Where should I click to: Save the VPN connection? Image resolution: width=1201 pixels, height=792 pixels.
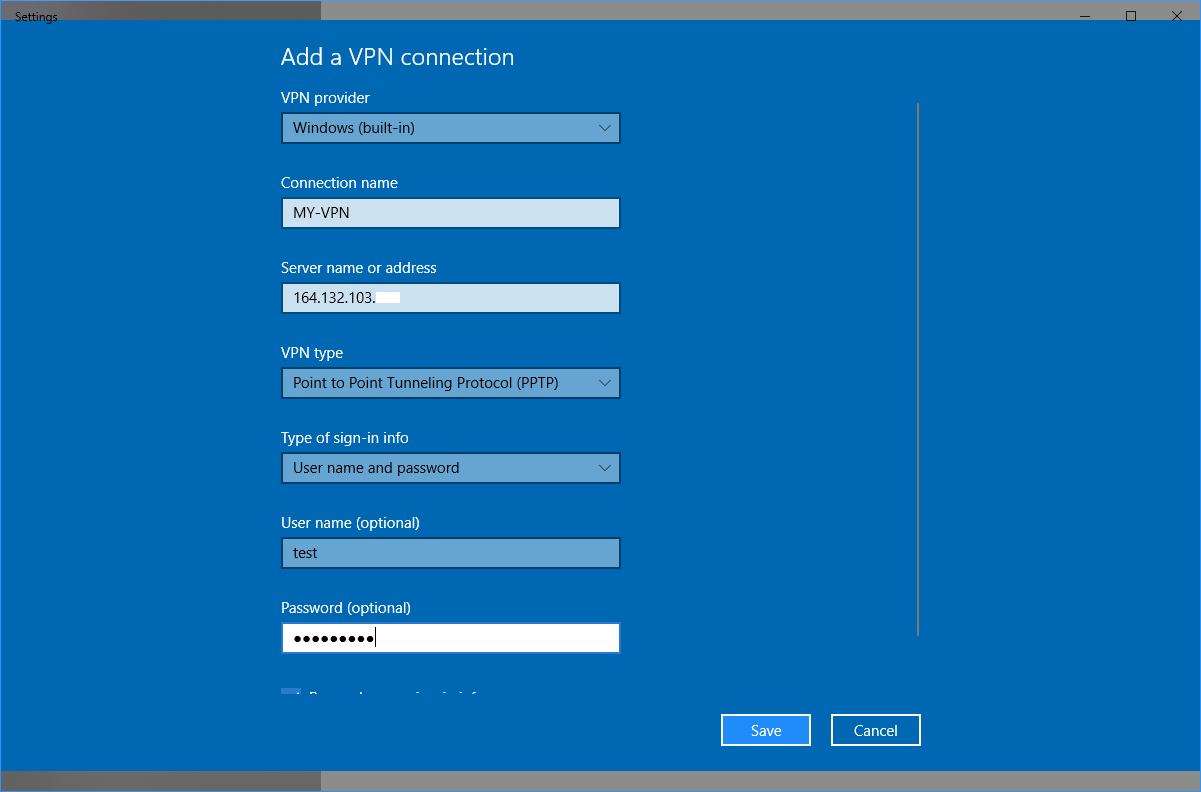point(766,730)
